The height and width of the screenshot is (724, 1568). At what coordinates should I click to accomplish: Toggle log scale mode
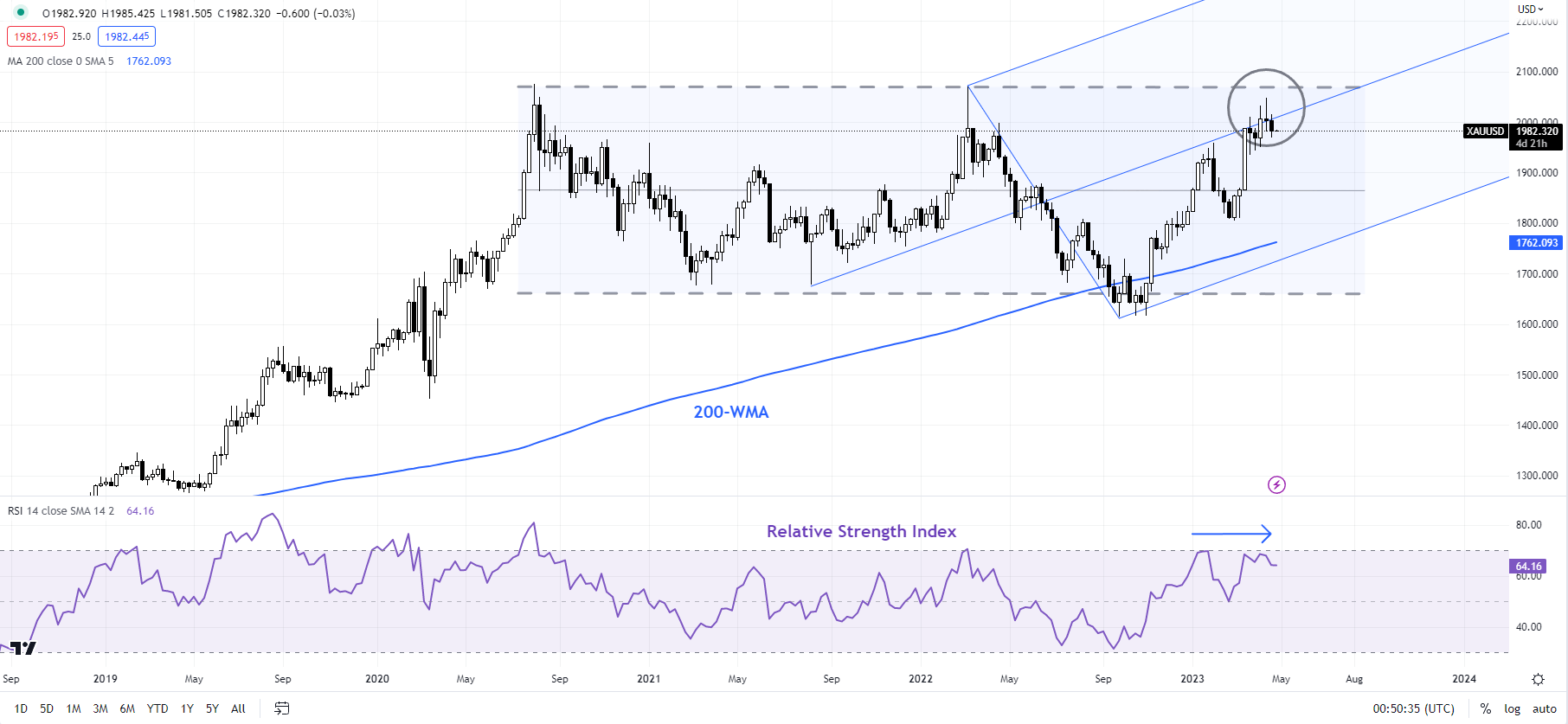tap(1512, 708)
